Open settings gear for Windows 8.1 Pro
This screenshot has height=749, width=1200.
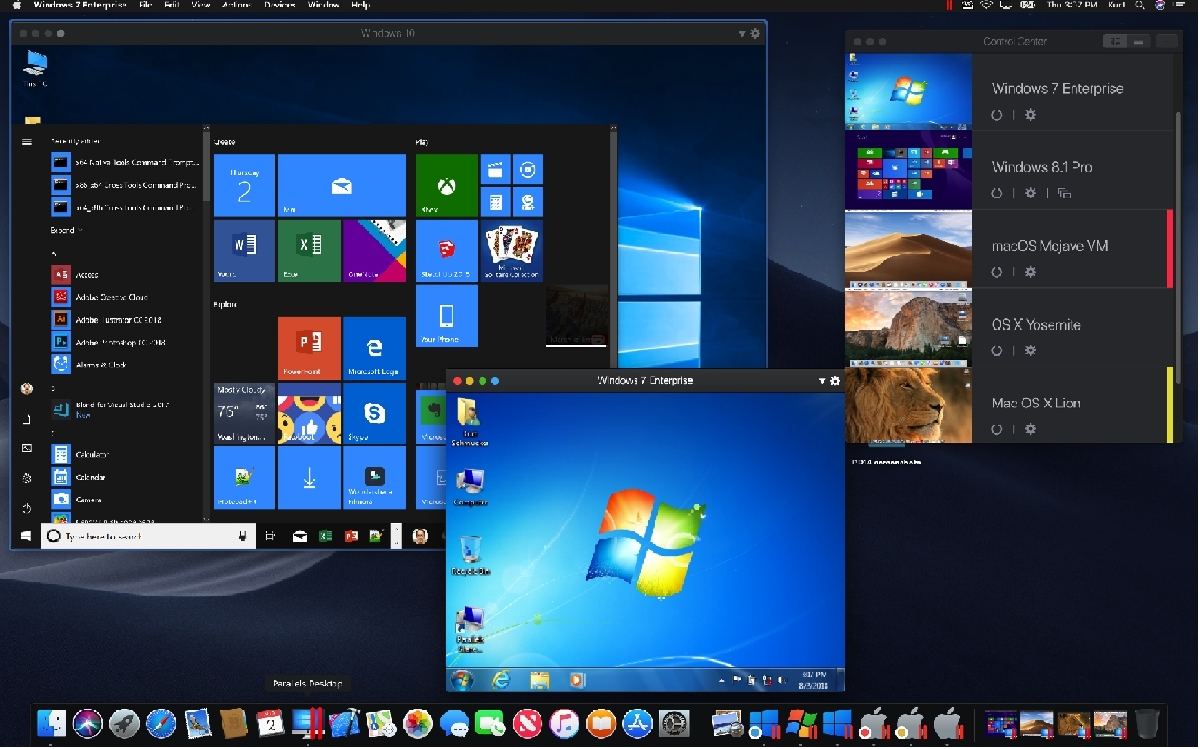click(1030, 193)
